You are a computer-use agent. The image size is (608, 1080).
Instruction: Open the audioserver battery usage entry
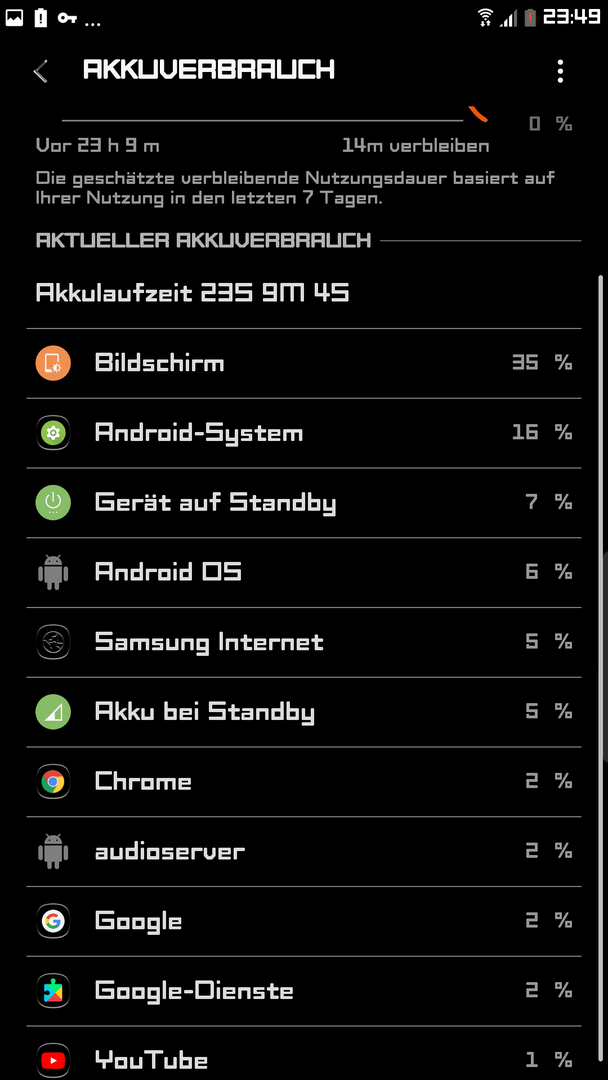click(304, 851)
